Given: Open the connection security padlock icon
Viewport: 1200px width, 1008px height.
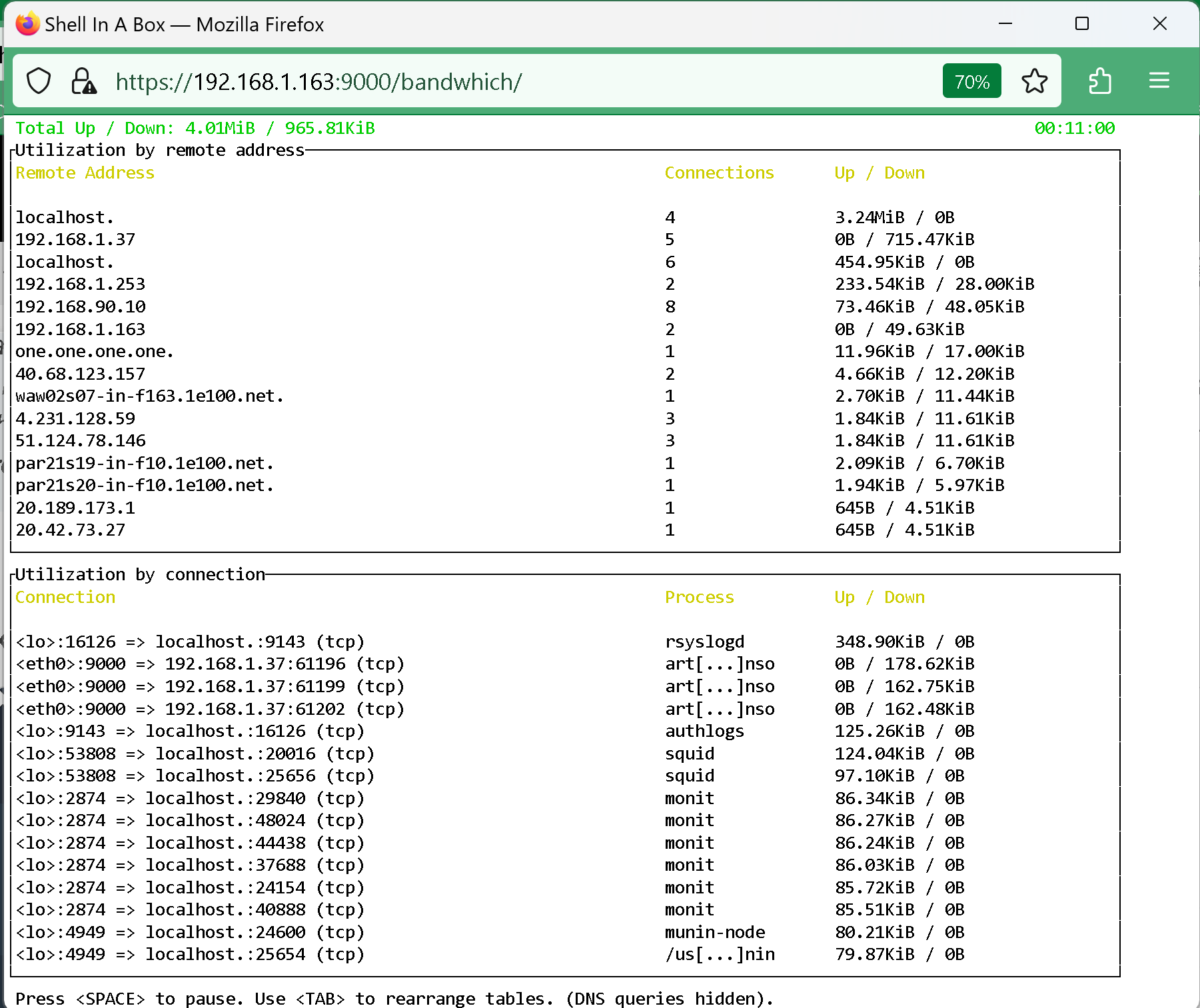Looking at the screenshot, I should tap(84, 81).
